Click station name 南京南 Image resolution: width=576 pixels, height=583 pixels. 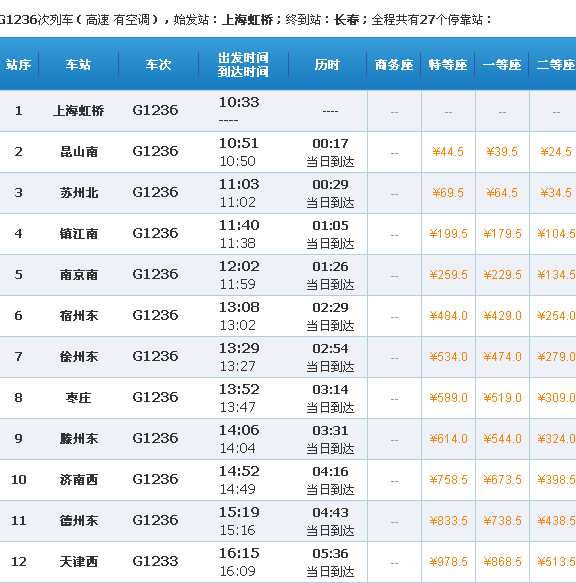(79, 274)
